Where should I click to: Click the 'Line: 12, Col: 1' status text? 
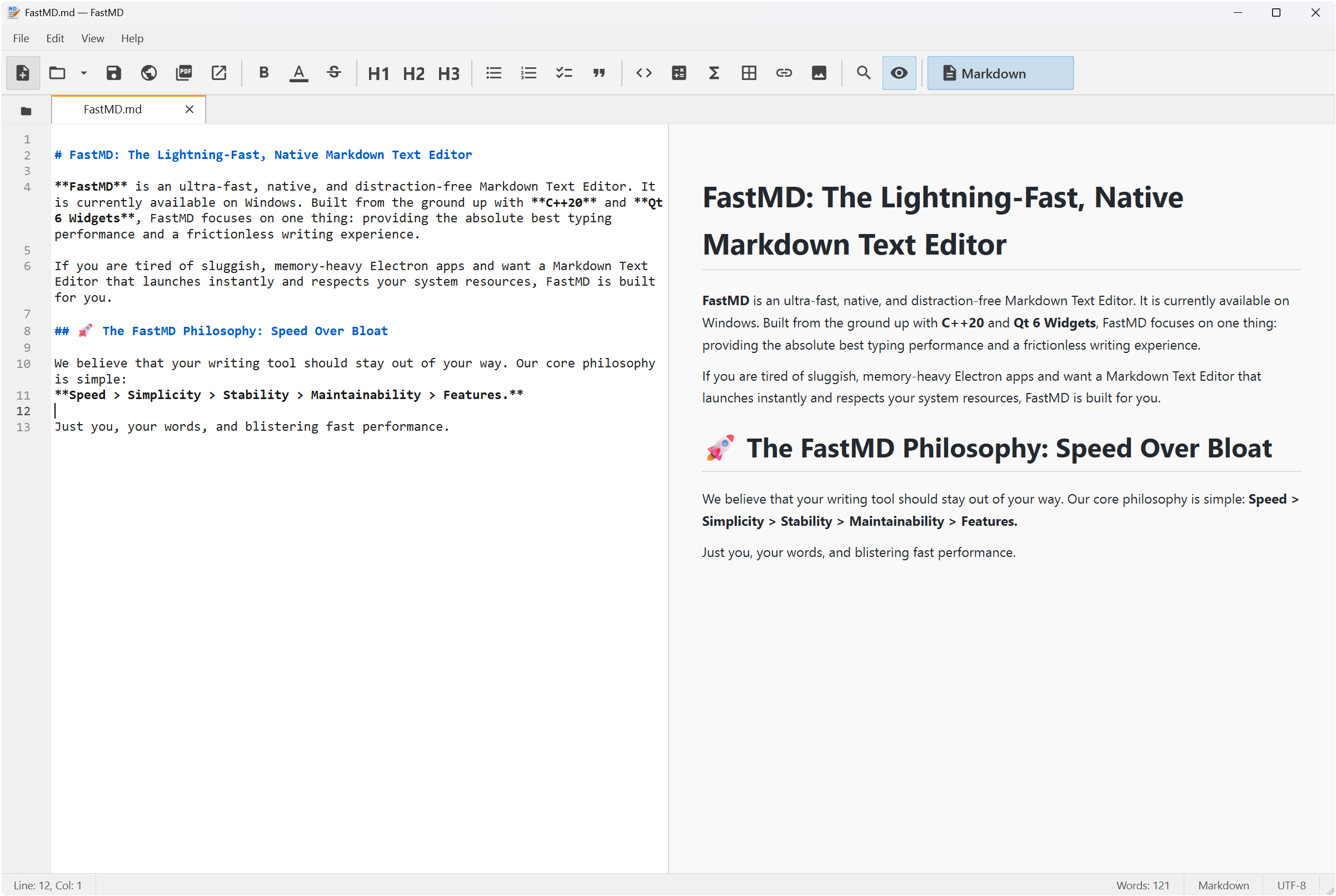[48, 885]
